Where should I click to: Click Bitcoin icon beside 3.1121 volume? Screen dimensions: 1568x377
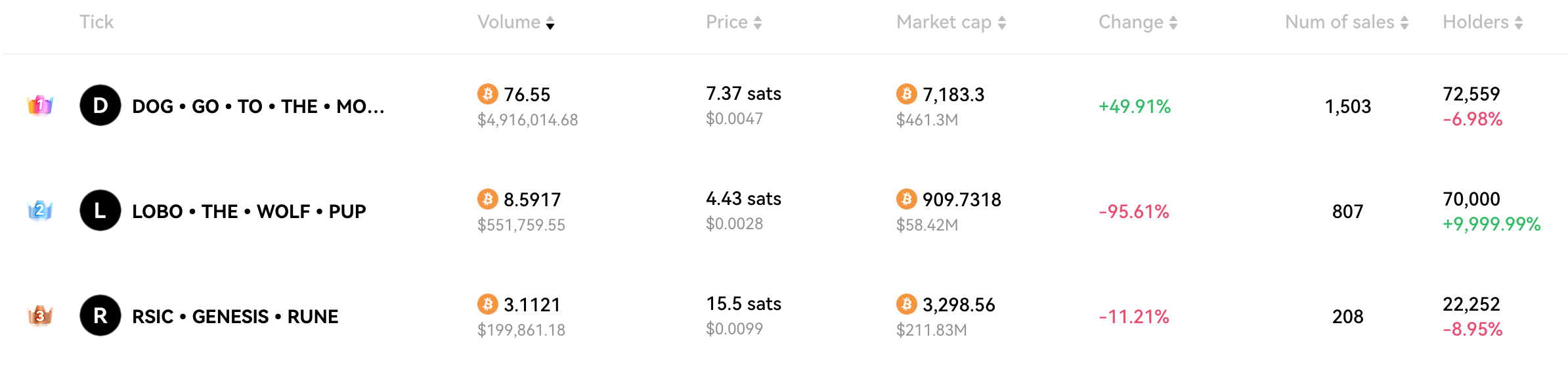click(487, 304)
